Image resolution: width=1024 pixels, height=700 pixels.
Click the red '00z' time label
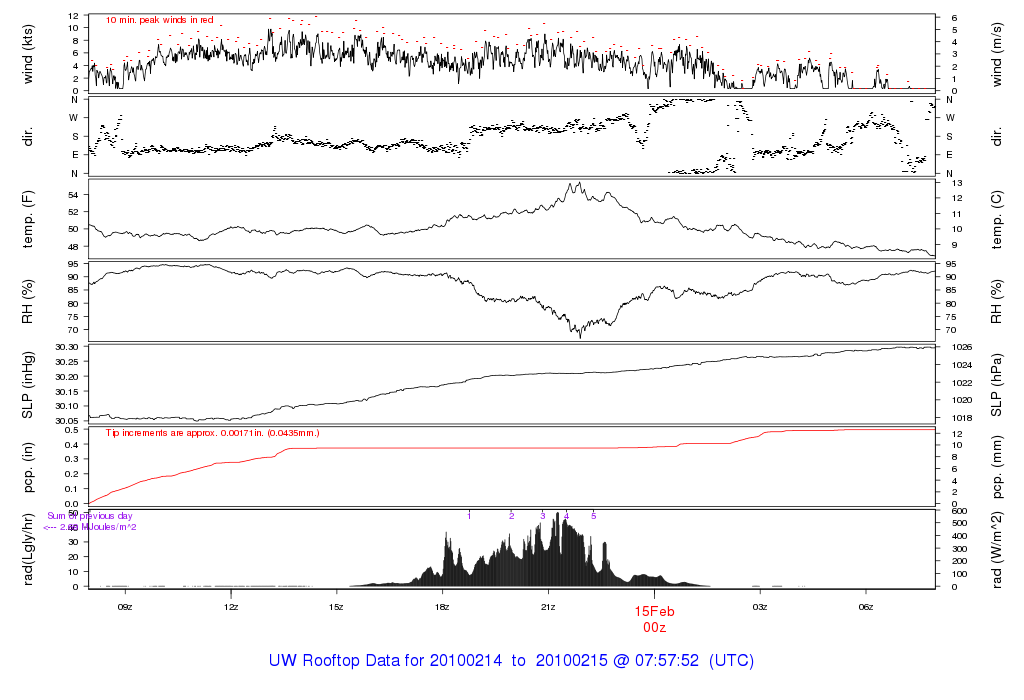[x=654, y=628]
